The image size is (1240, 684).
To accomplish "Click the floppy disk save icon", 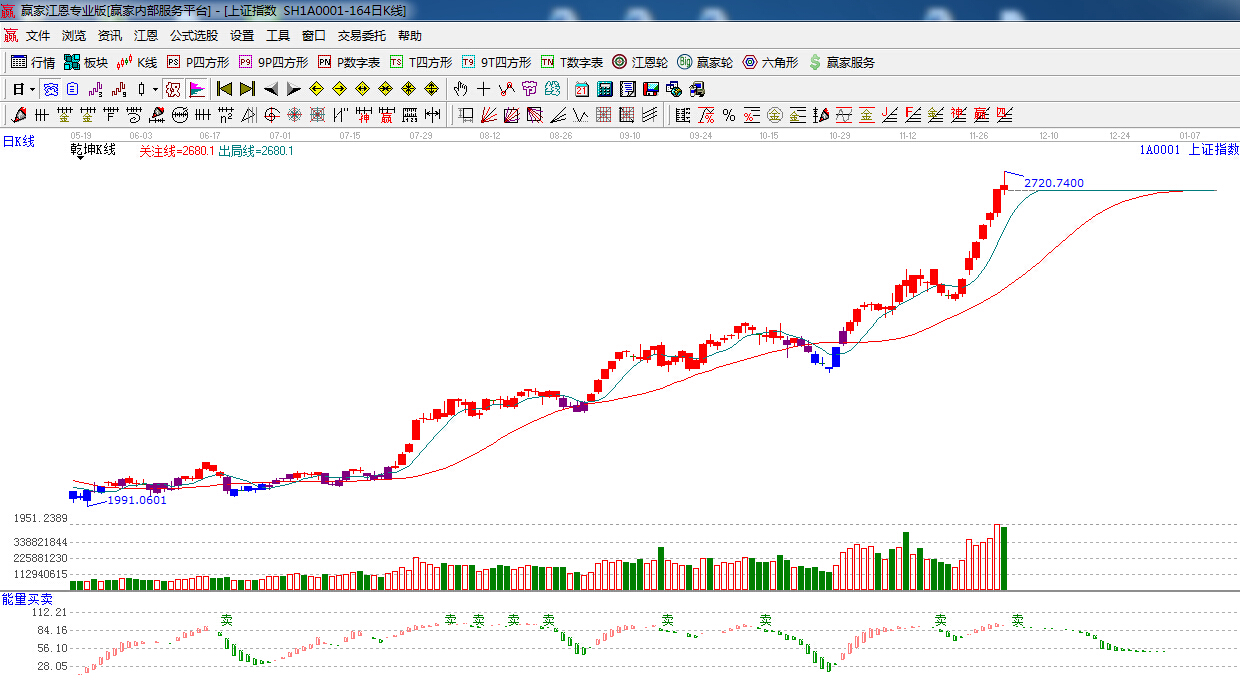I will pos(651,89).
